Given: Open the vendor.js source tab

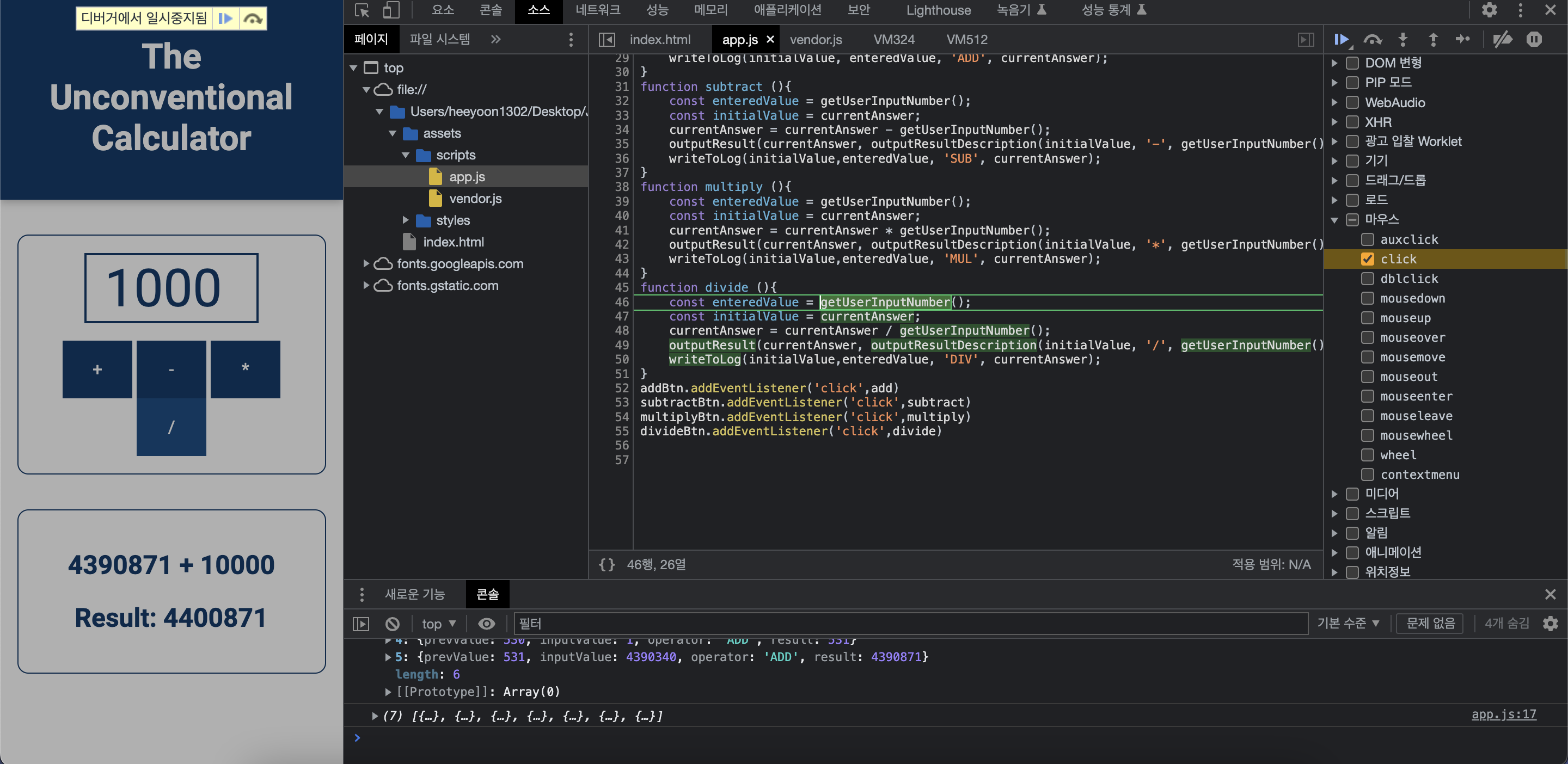Looking at the screenshot, I should tap(815, 40).
